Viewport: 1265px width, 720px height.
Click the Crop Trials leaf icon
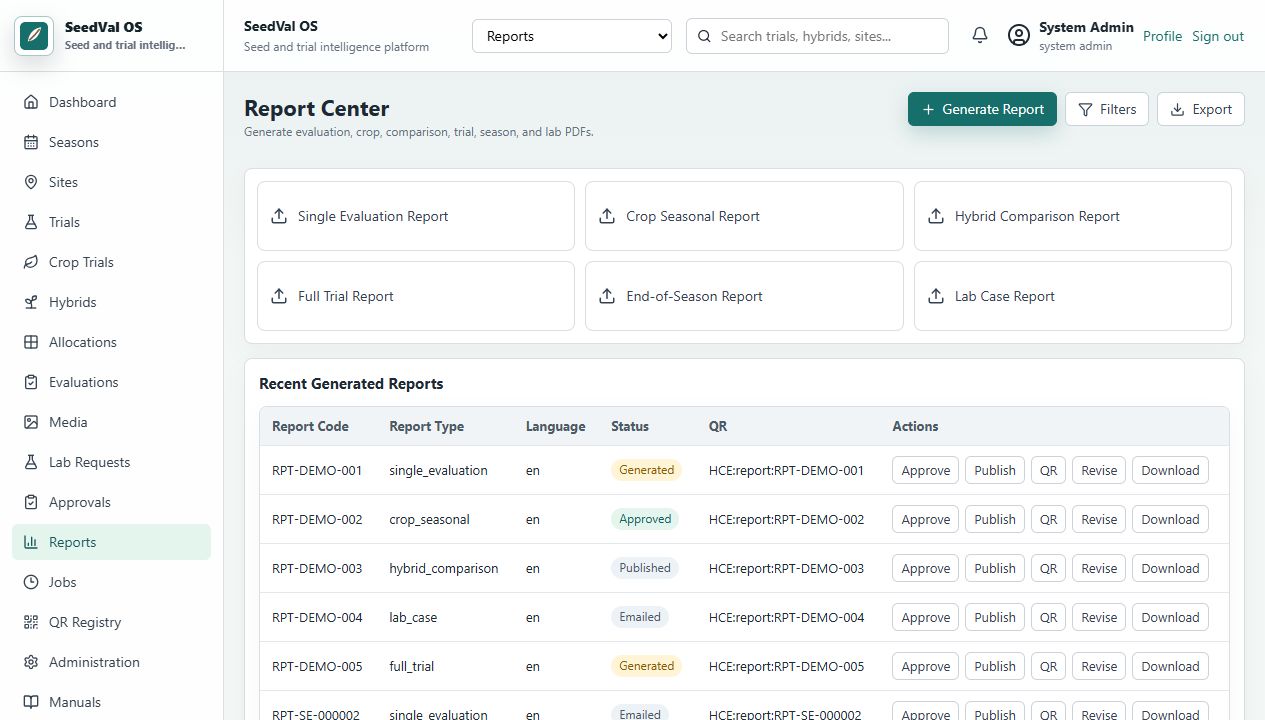click(x=31, y=262)
